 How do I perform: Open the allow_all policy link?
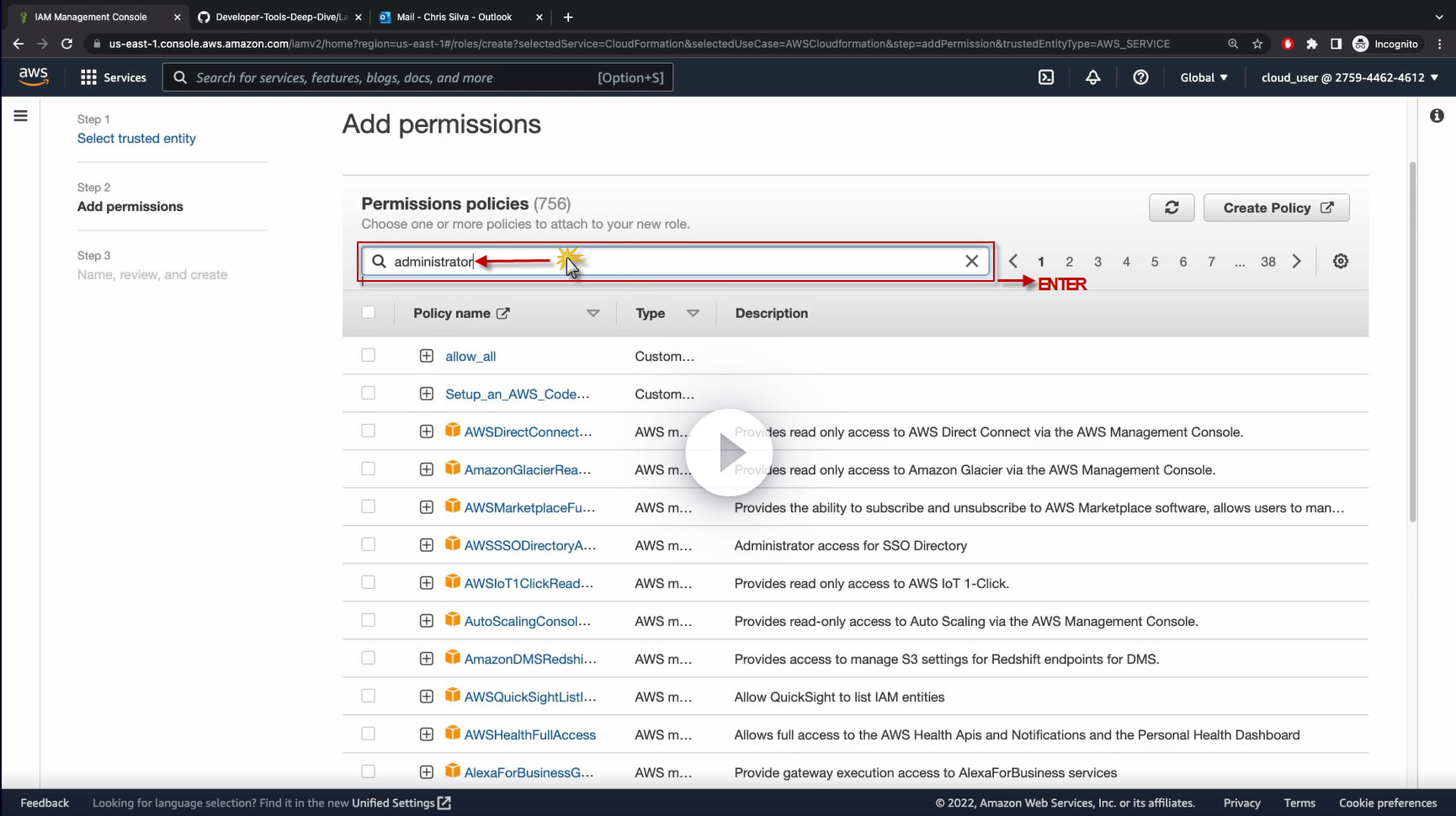(x=470, y=356)
